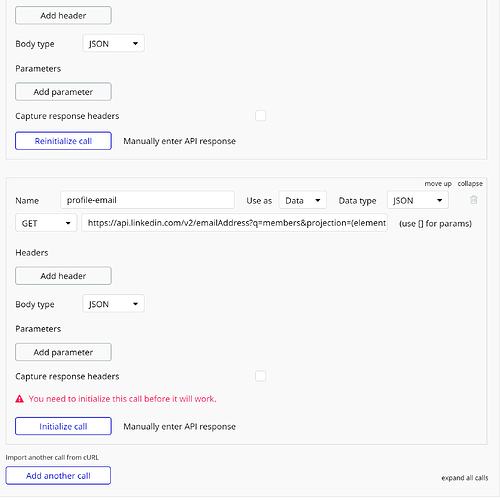The height and width of the screenshot is (500, 500).
Task: Open profile-email Body type dropdown
Action: click(113, 304)
